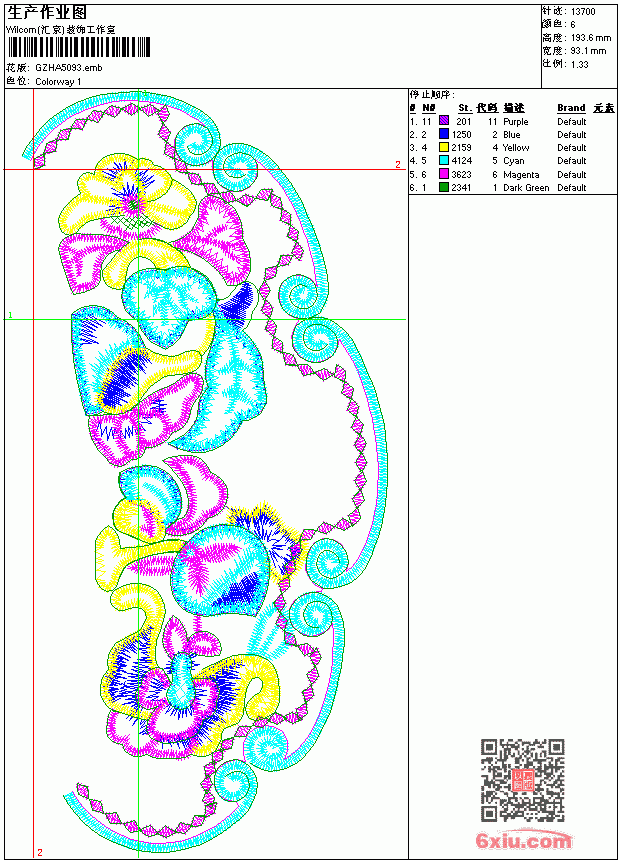
Task: Click the Magenta row stitch count 3623
Action: click(461, 174)
